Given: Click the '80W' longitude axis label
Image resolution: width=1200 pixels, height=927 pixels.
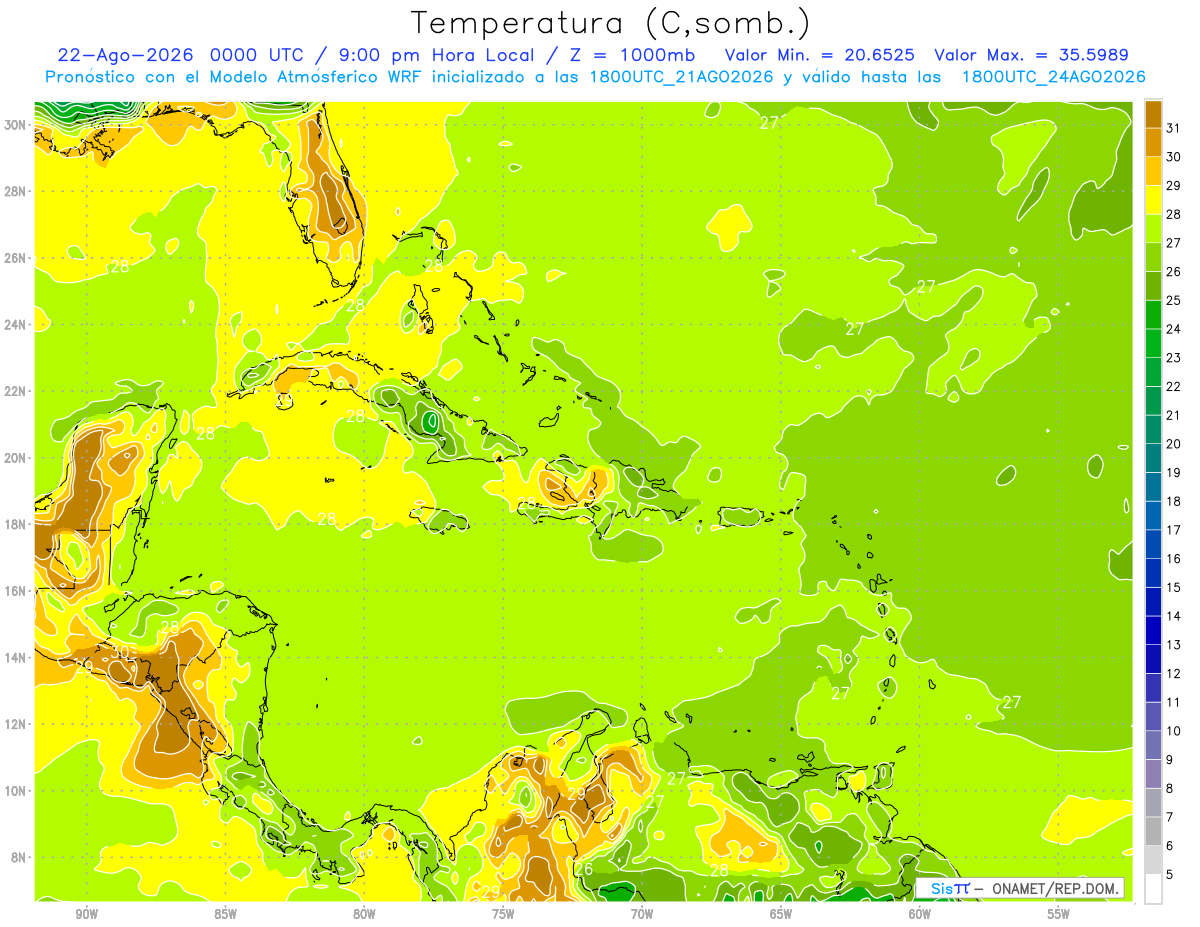Looking at the screenshot, I should click(364, 914).
